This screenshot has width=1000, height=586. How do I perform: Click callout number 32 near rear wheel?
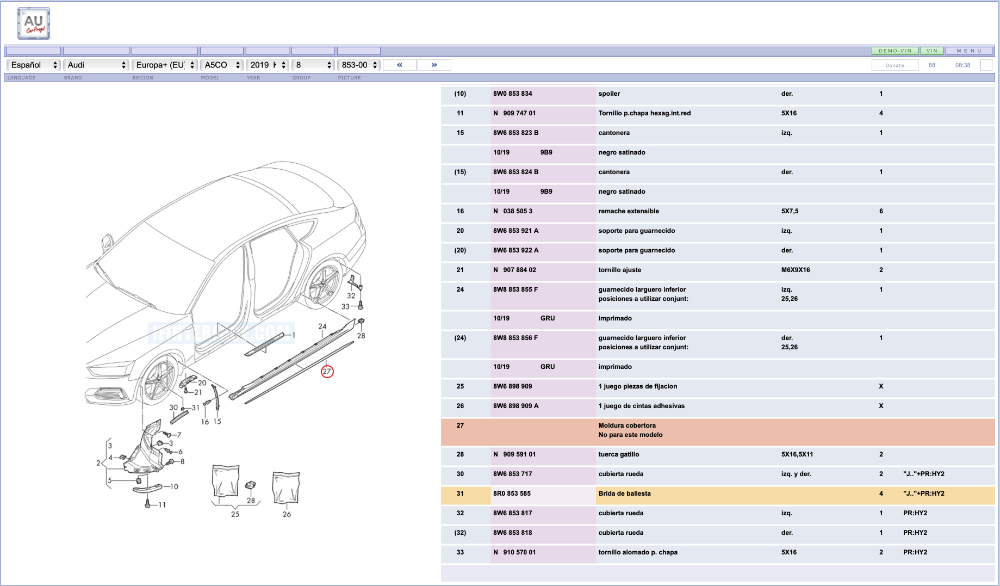tap(350, 296)
